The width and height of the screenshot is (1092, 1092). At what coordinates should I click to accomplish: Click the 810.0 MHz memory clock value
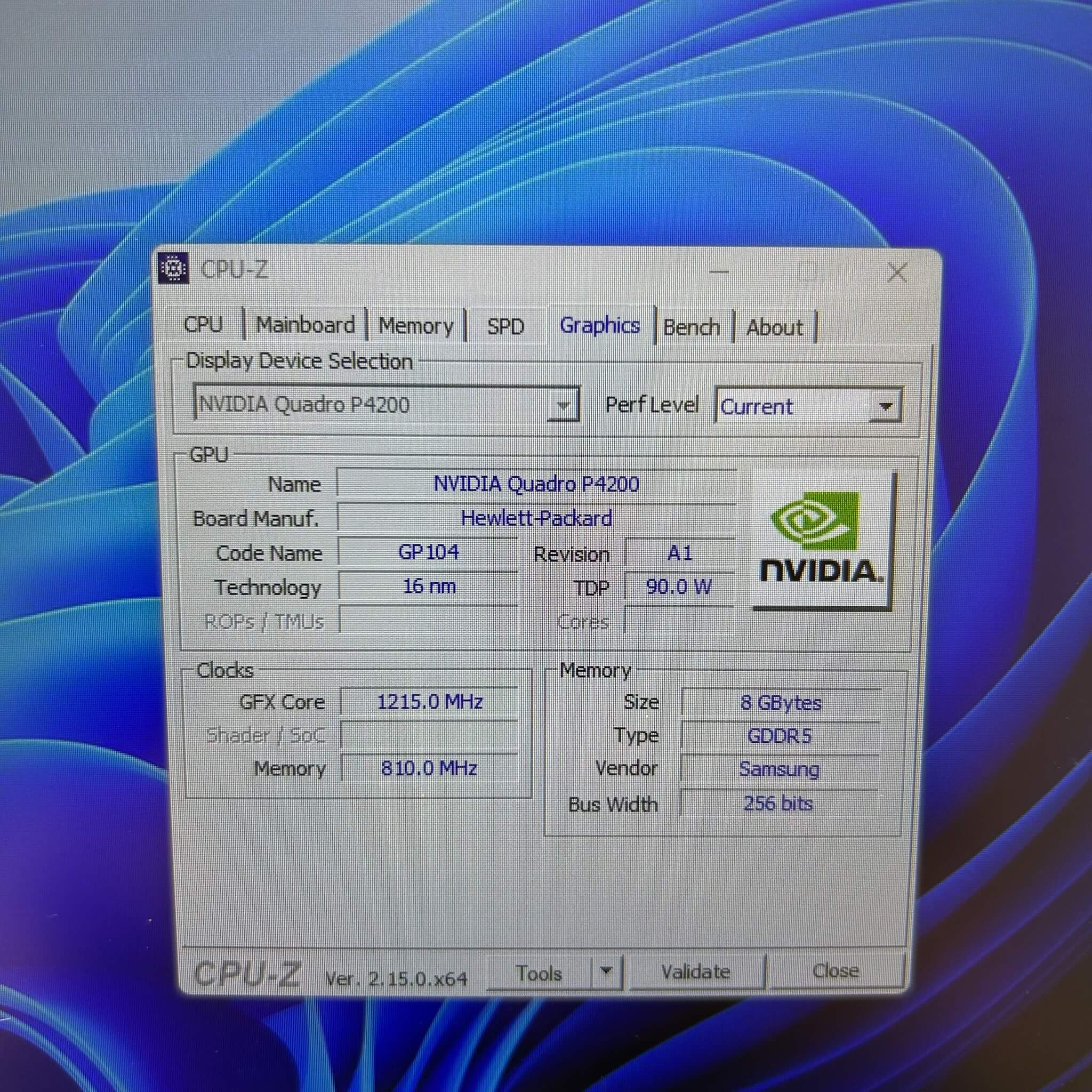click(430, 768)
